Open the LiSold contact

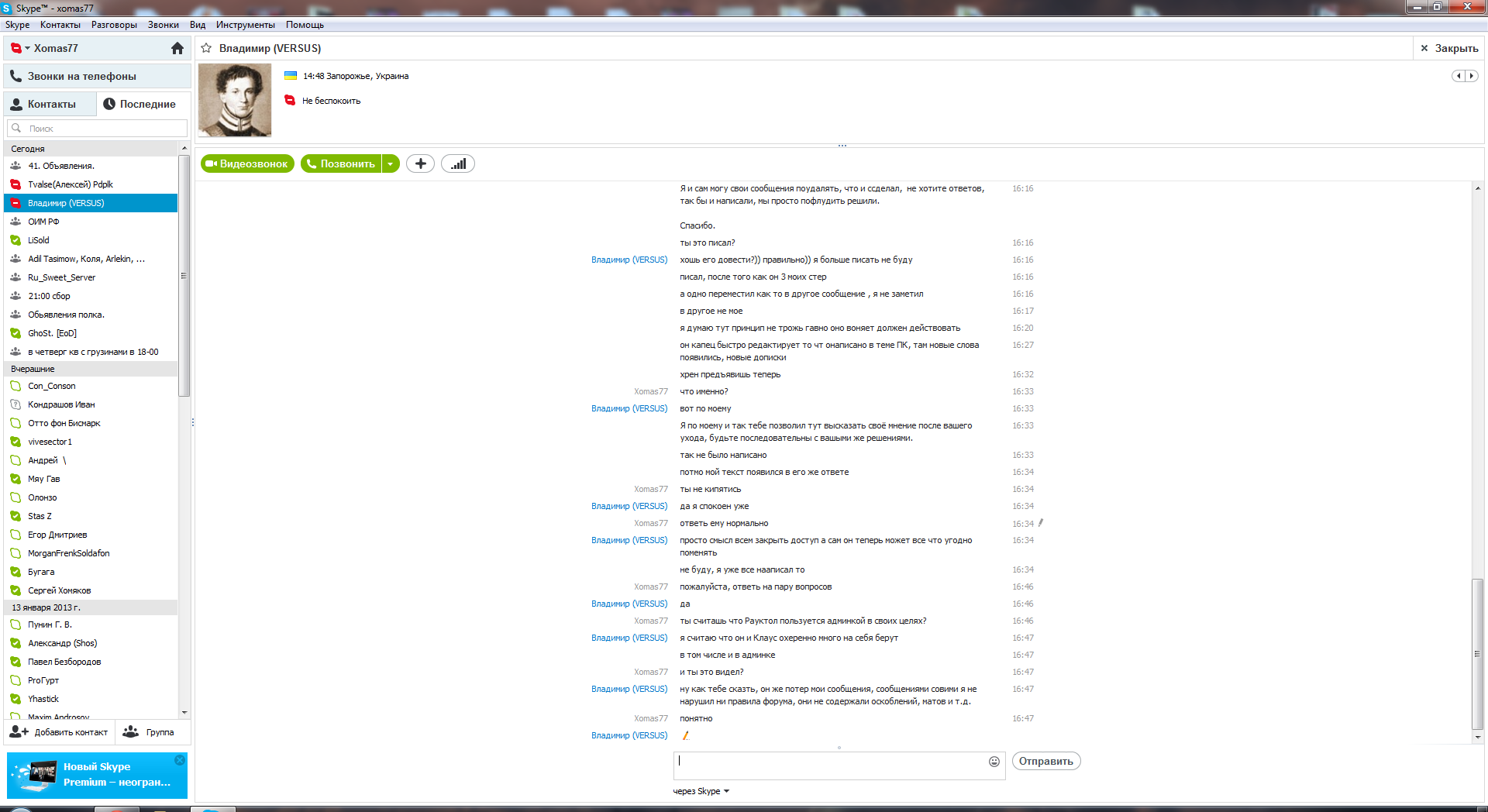tap(91, 240)
